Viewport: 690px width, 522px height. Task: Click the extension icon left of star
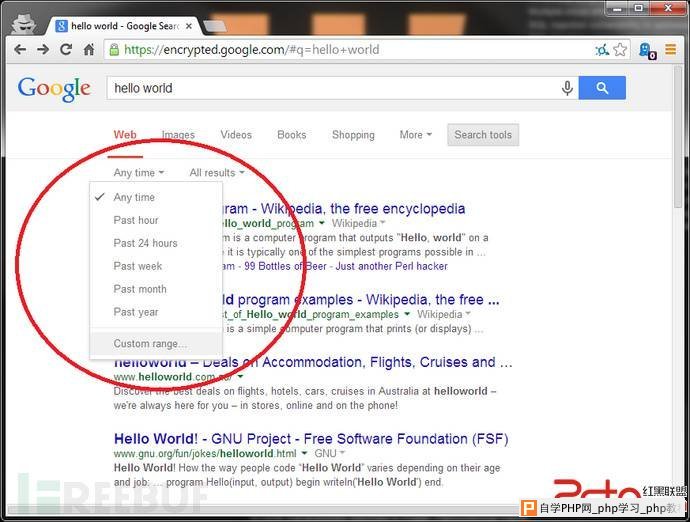[x=602, y=50]
